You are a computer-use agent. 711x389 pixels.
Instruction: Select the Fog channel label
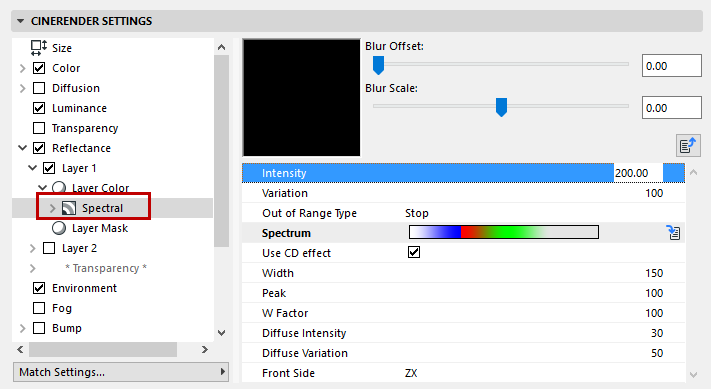(x=62, y=308)
